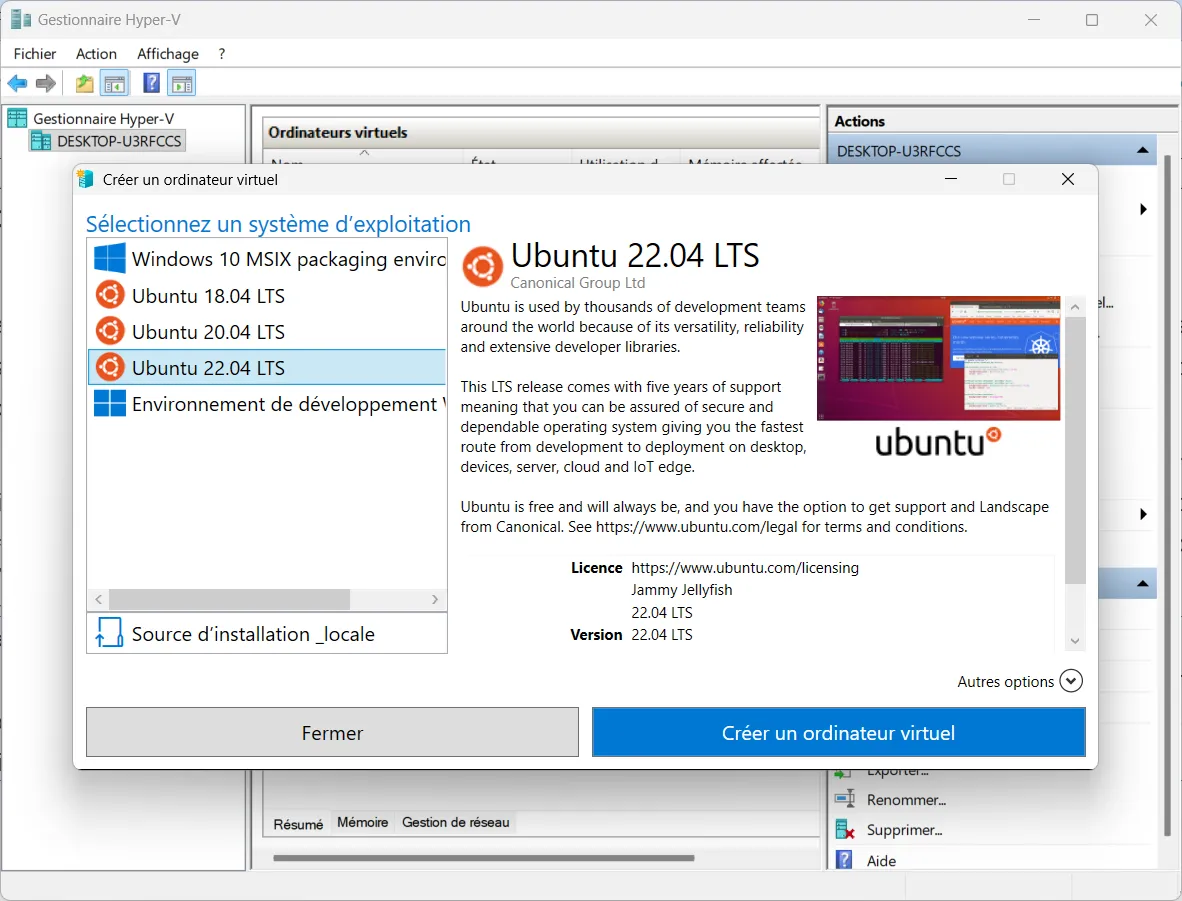Open the Fichier menu
1182x901 pixels.
click(34, 54)
